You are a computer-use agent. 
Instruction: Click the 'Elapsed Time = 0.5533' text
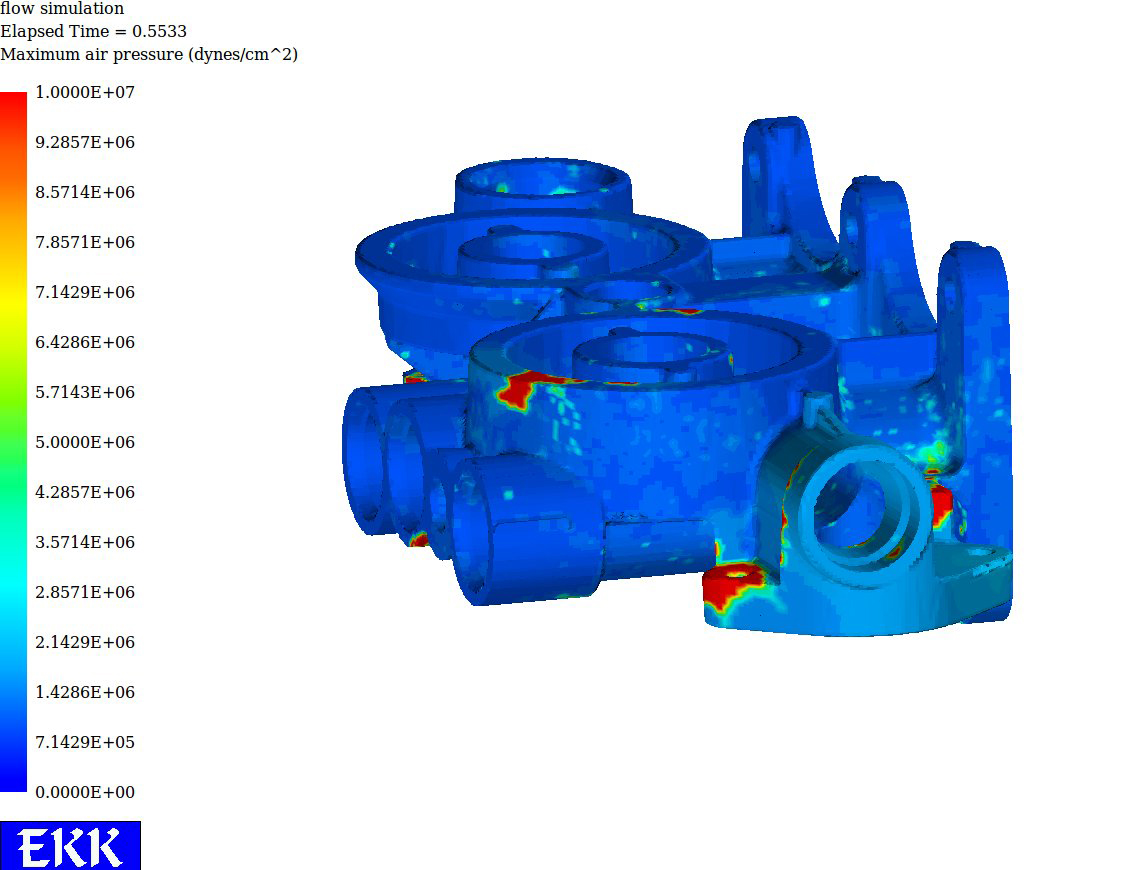click(93, 31)
